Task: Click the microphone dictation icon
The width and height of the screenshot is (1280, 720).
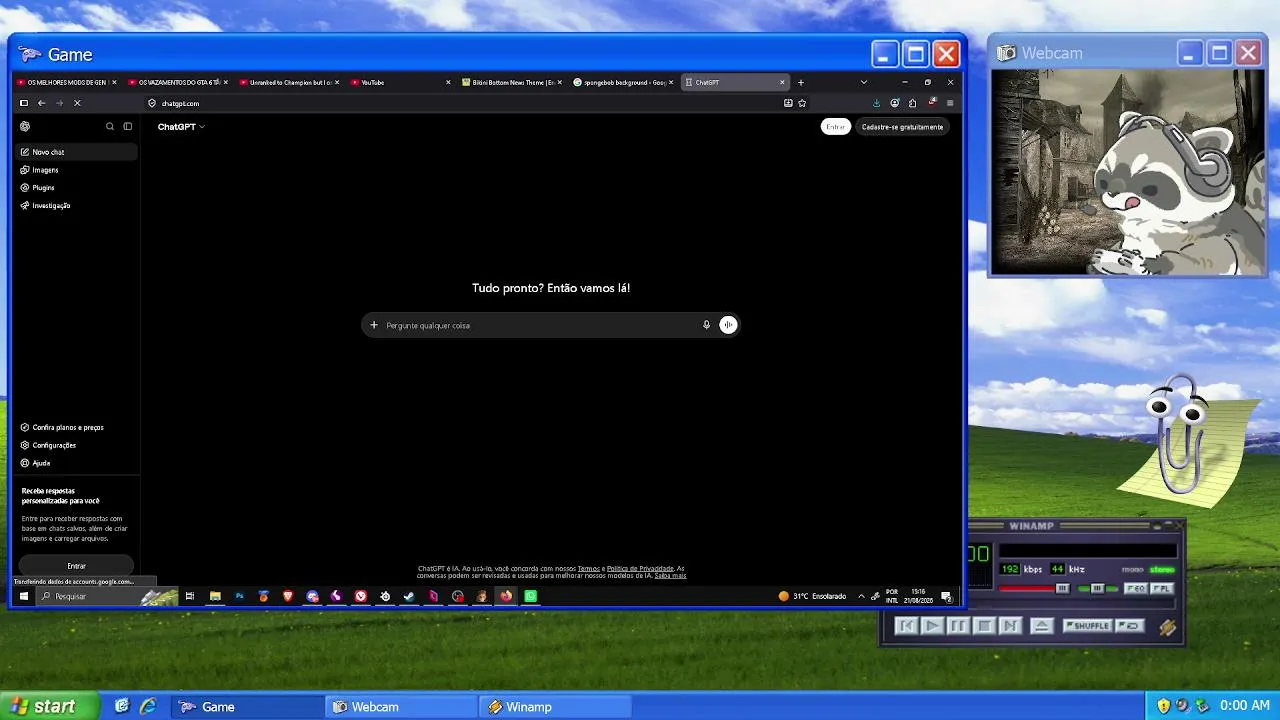Action: click(x=706, y=325)
